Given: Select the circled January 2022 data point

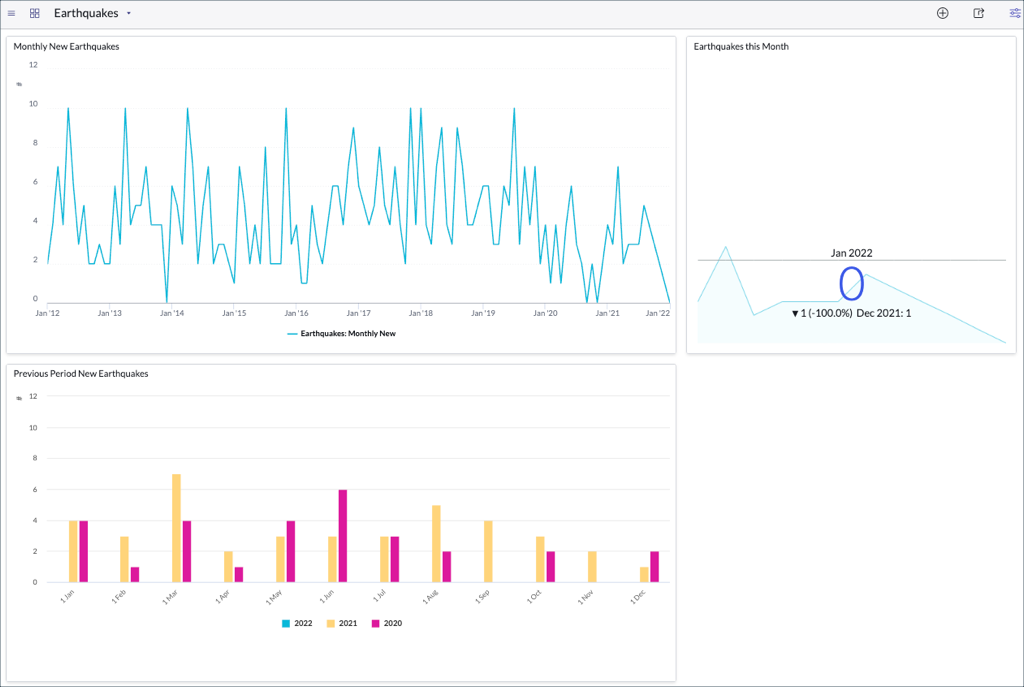Looking at the screenshot, I should pyautogui.click(x=852, y=283).
